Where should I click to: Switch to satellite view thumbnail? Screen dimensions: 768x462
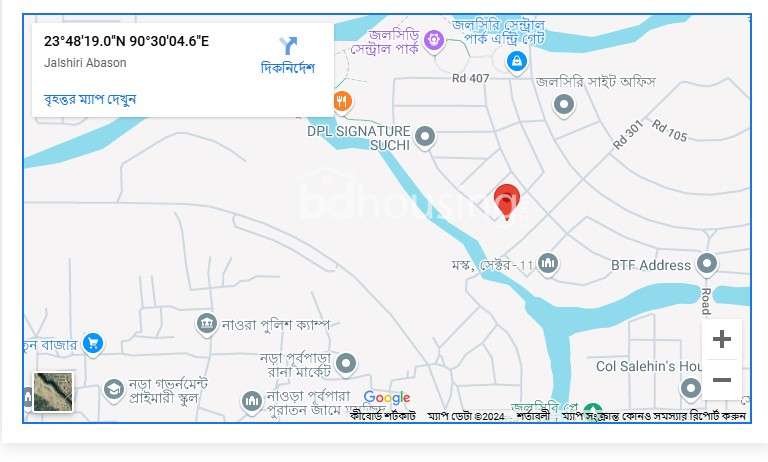tap(53, 392)
